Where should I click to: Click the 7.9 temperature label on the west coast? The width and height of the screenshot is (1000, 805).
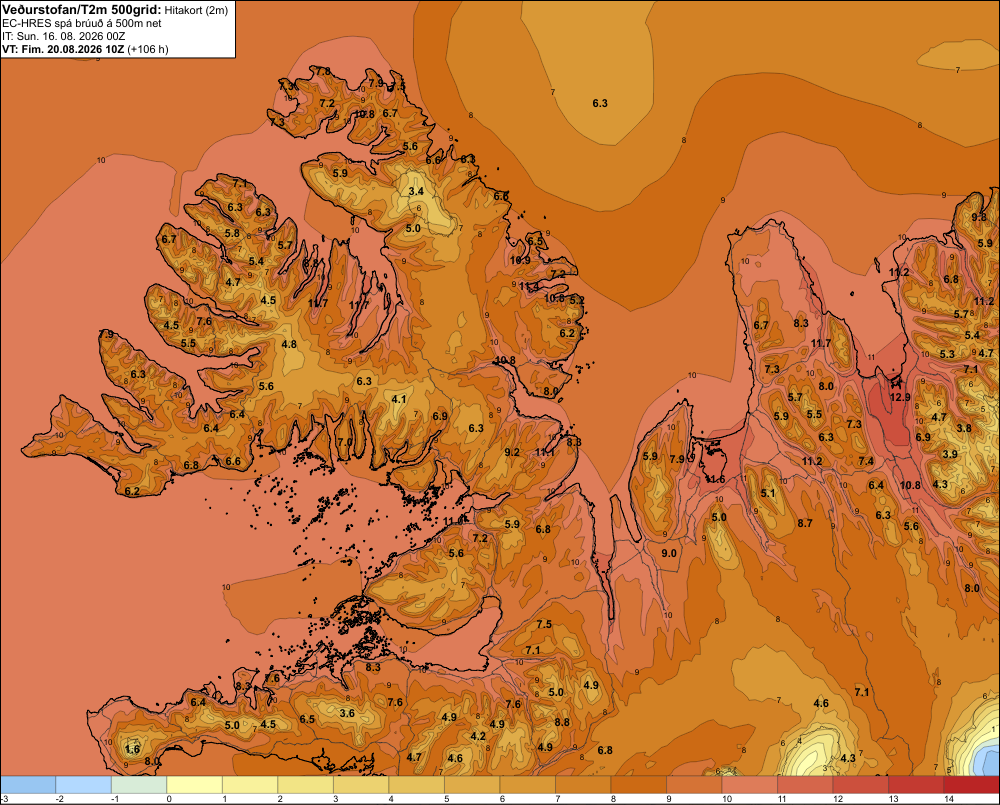[107, 334]
